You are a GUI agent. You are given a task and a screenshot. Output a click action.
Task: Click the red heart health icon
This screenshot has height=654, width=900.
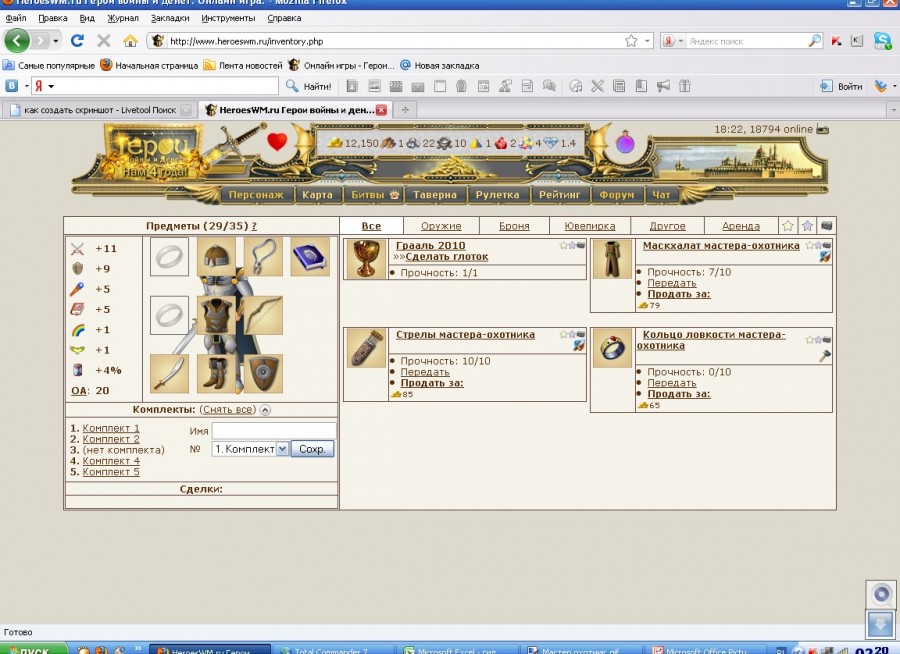pos(277,143)
